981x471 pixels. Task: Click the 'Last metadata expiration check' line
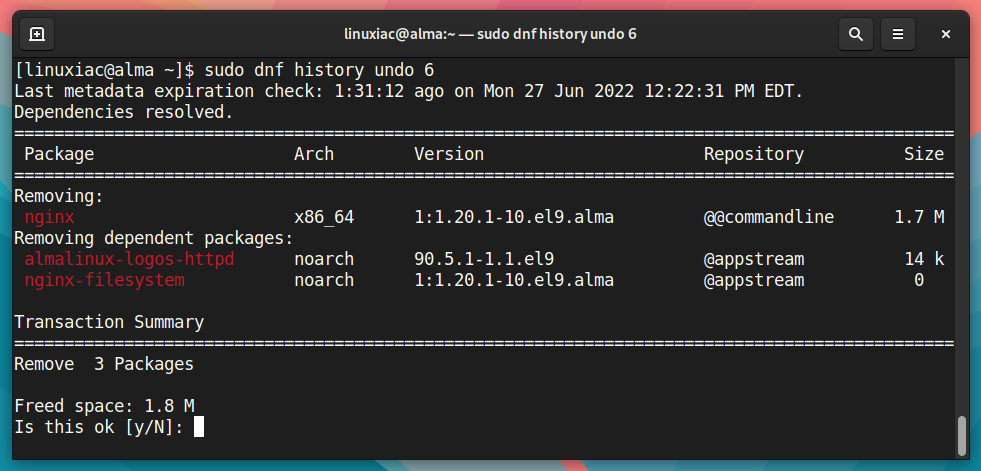[x=409, y=91]
